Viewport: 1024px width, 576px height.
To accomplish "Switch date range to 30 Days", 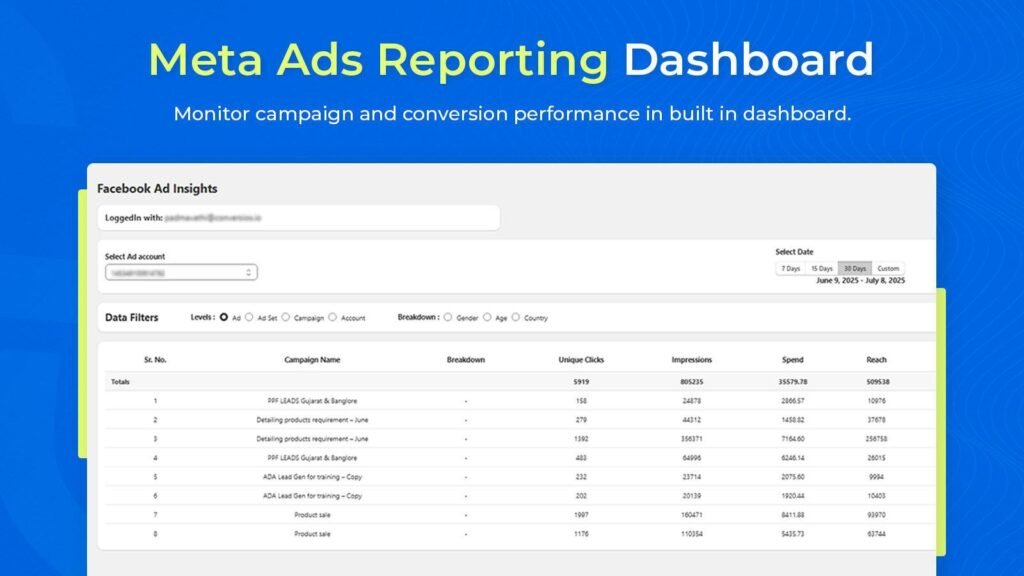I will point(854,268).
